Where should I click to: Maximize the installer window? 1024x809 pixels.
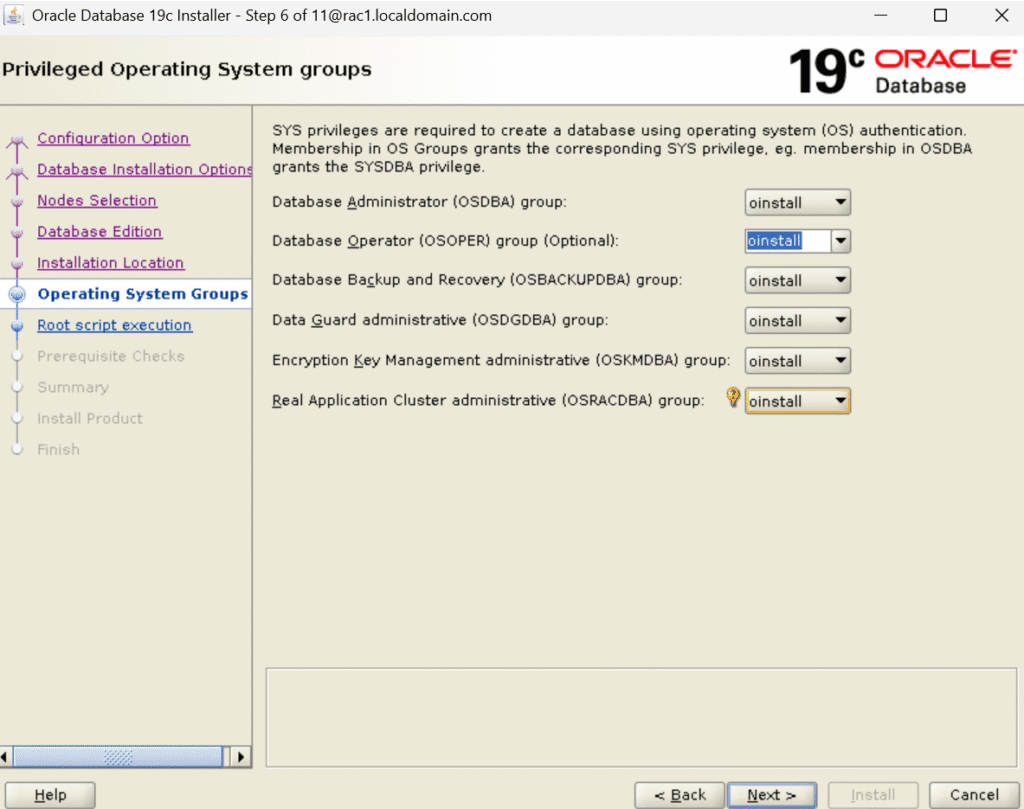click(940, 16)
